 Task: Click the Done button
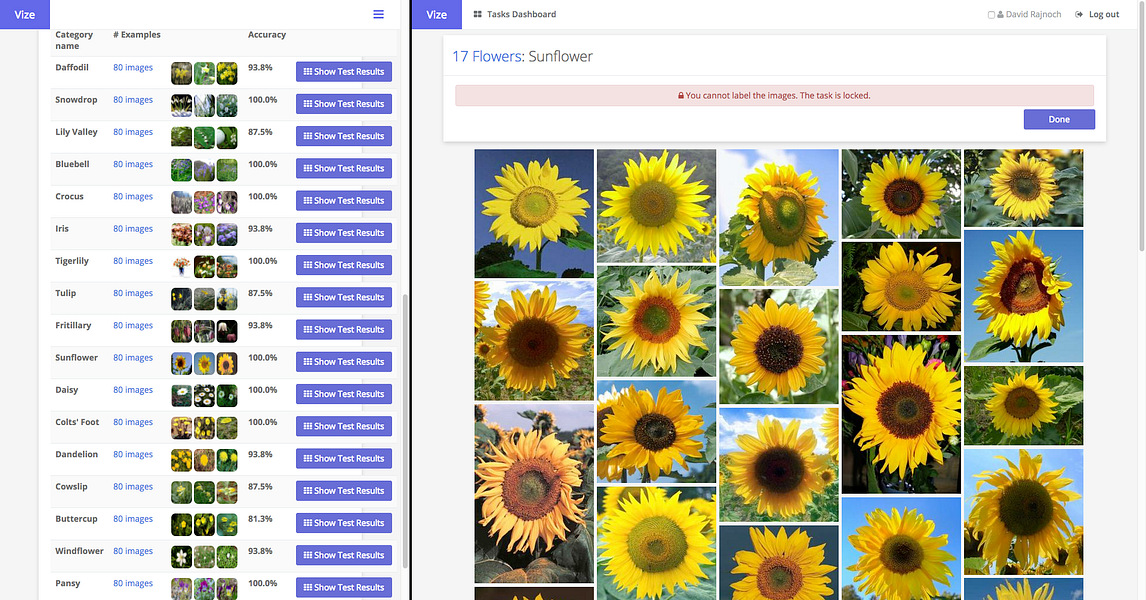(1059, 119)
